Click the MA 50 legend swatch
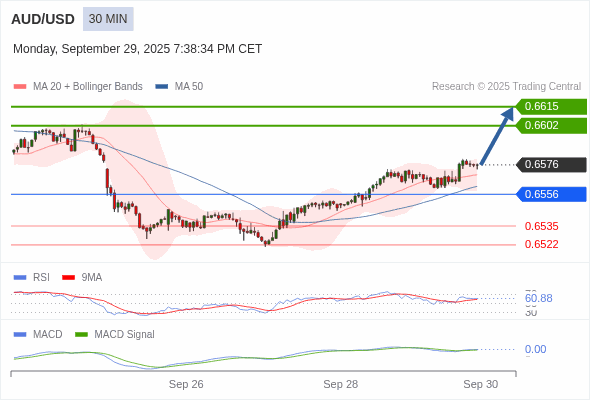 [161, 87]
